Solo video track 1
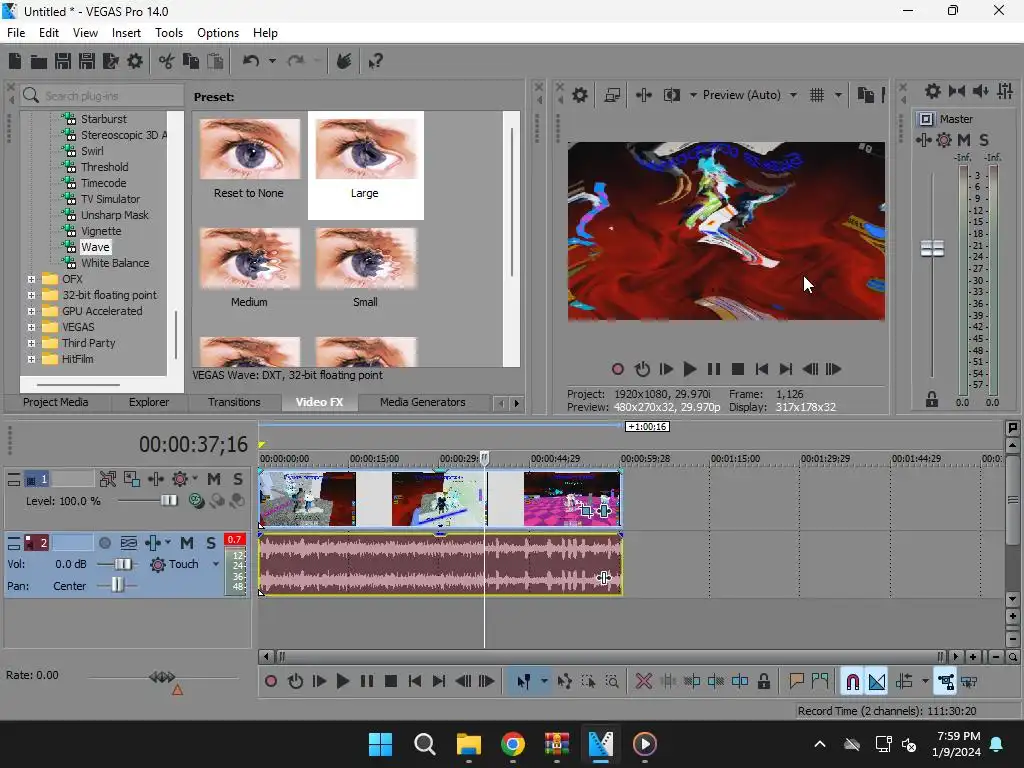 238,479
